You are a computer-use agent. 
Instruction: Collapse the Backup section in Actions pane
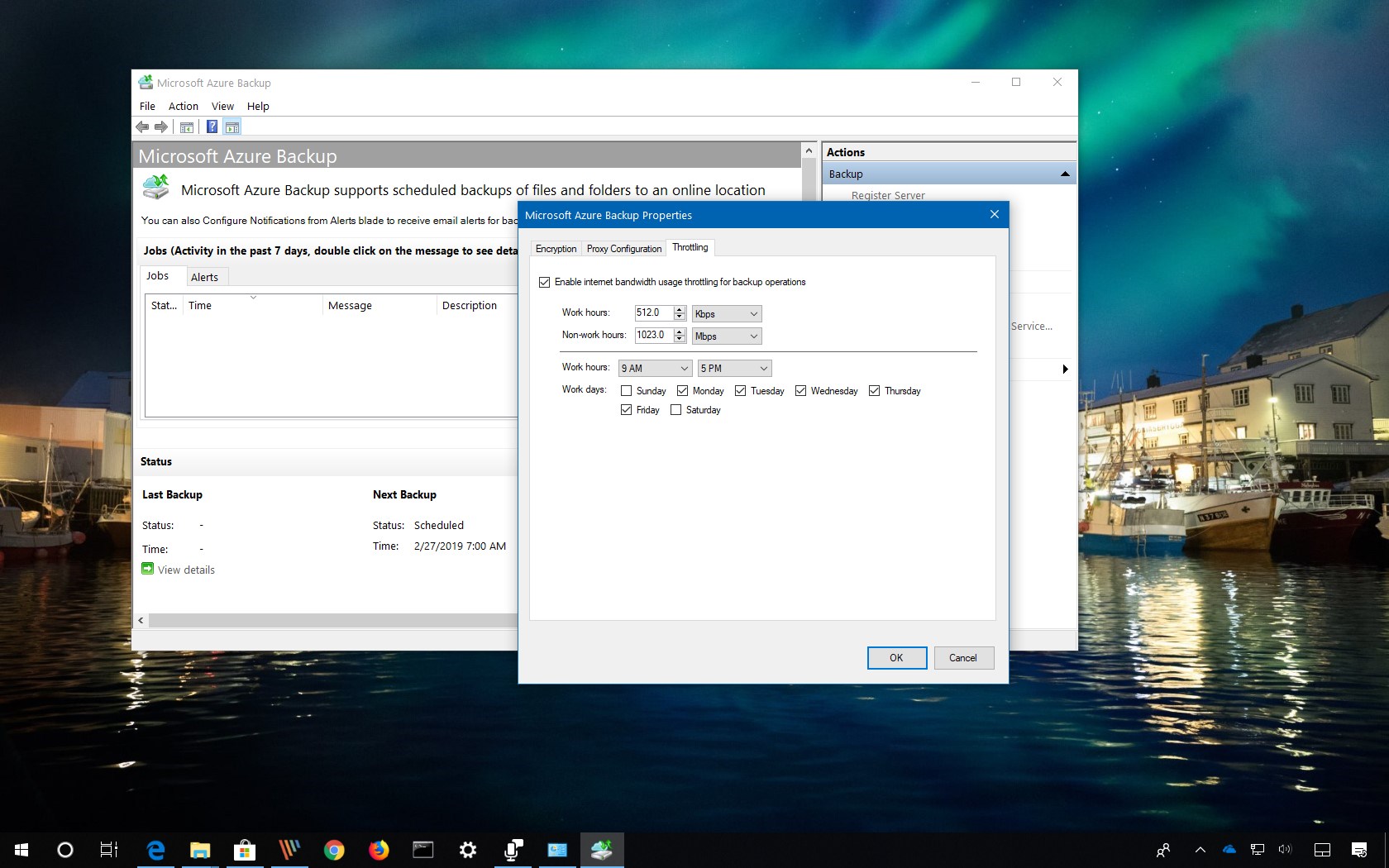tap(1065, 174)
